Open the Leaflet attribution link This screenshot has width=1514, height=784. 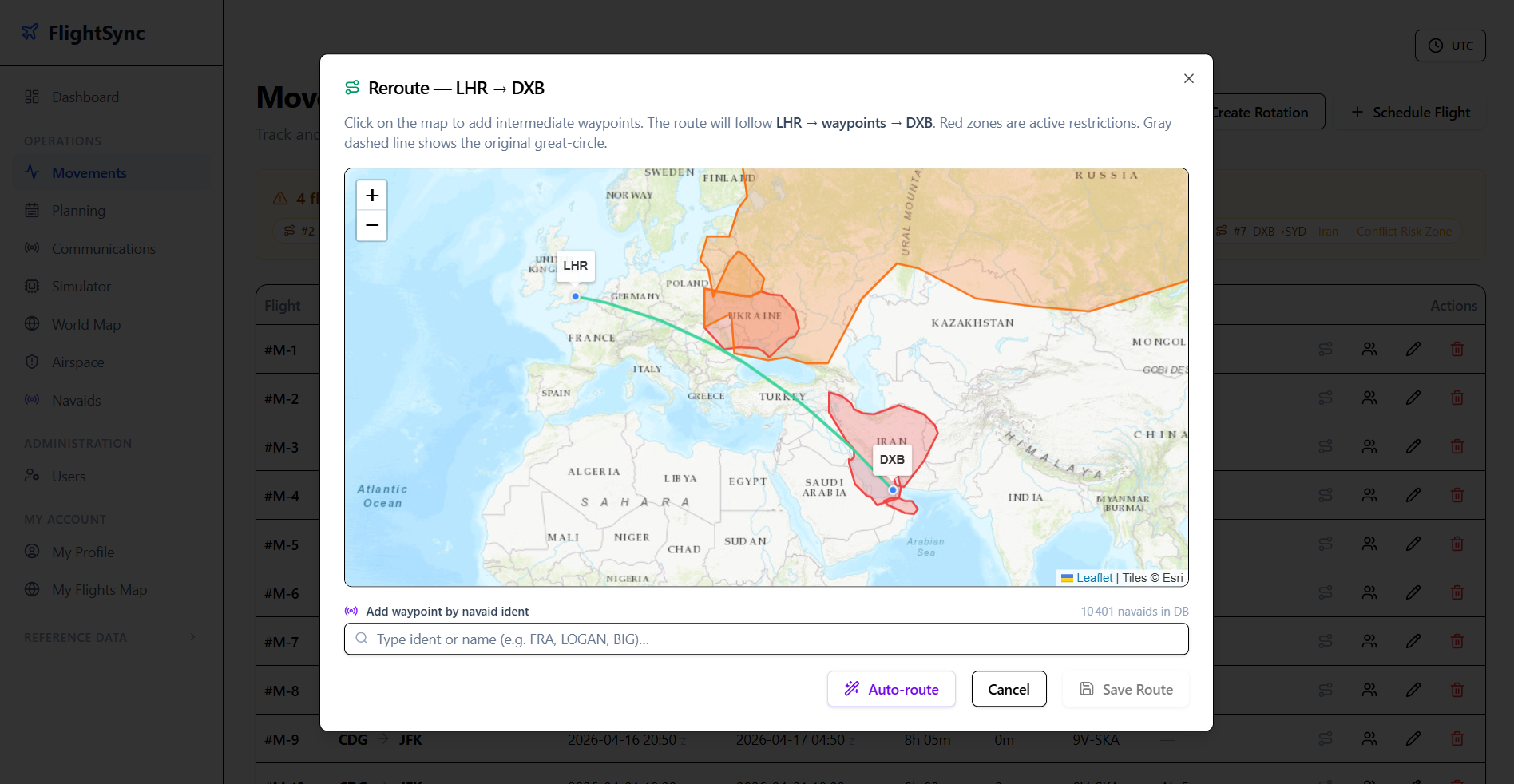pos(1094,578)
